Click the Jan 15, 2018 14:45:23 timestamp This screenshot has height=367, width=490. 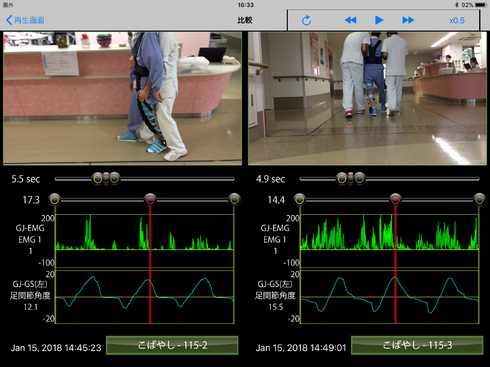point(56,348)
